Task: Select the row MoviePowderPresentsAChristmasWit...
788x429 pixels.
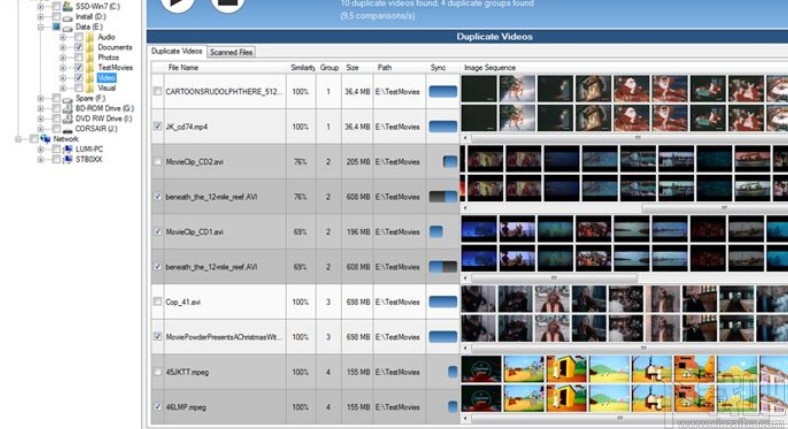Action: tap(306, 337)
